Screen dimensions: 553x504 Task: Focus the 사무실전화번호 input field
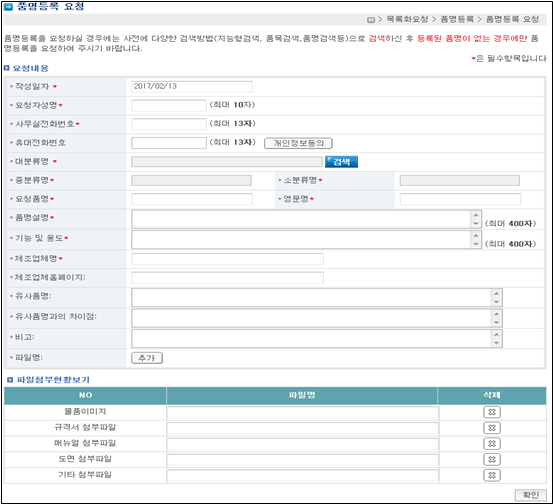pyautogui.click(x=169, y=124)
